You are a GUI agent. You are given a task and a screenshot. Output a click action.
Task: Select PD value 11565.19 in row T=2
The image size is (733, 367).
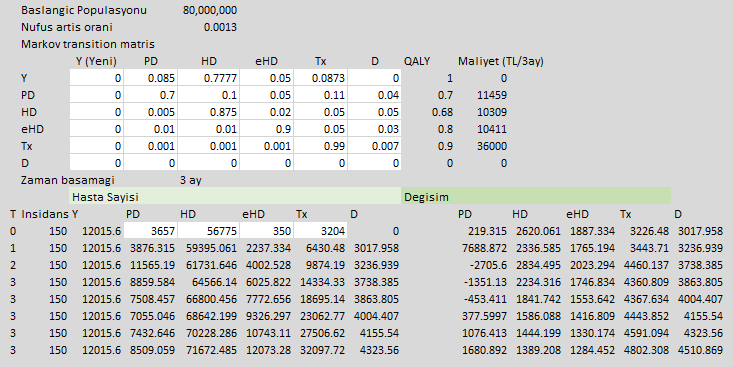tap(152, 265)
